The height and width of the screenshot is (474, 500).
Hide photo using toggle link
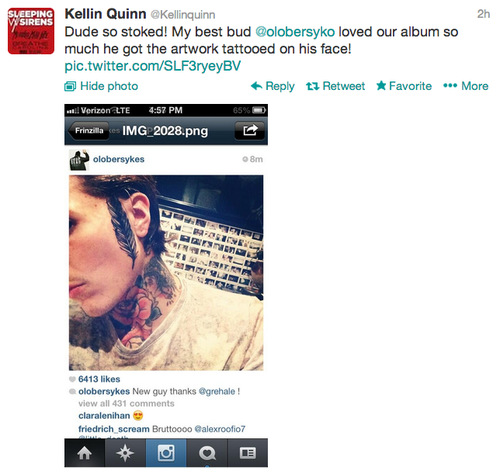101,86
